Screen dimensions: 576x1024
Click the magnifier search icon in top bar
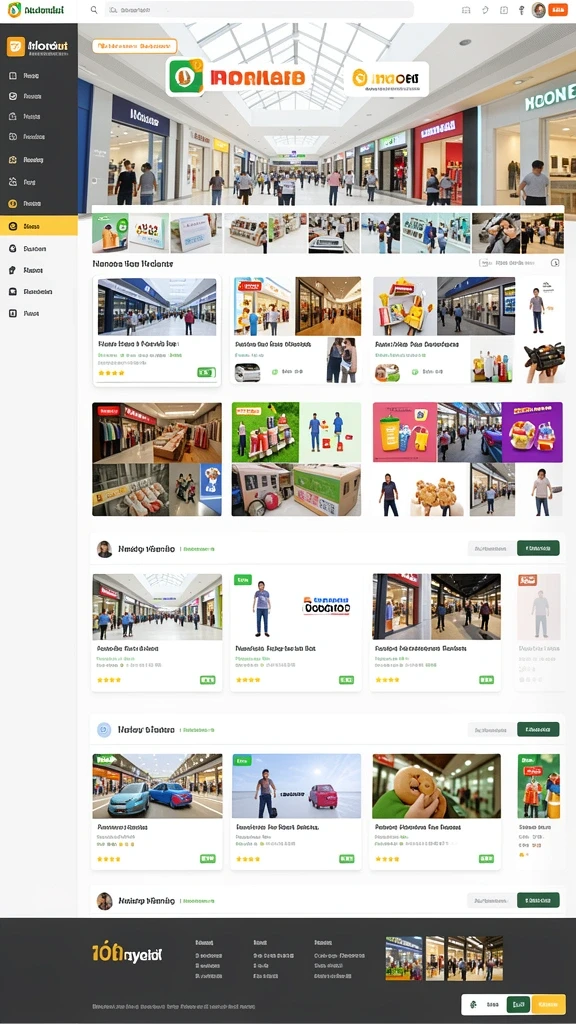[94, 10]
